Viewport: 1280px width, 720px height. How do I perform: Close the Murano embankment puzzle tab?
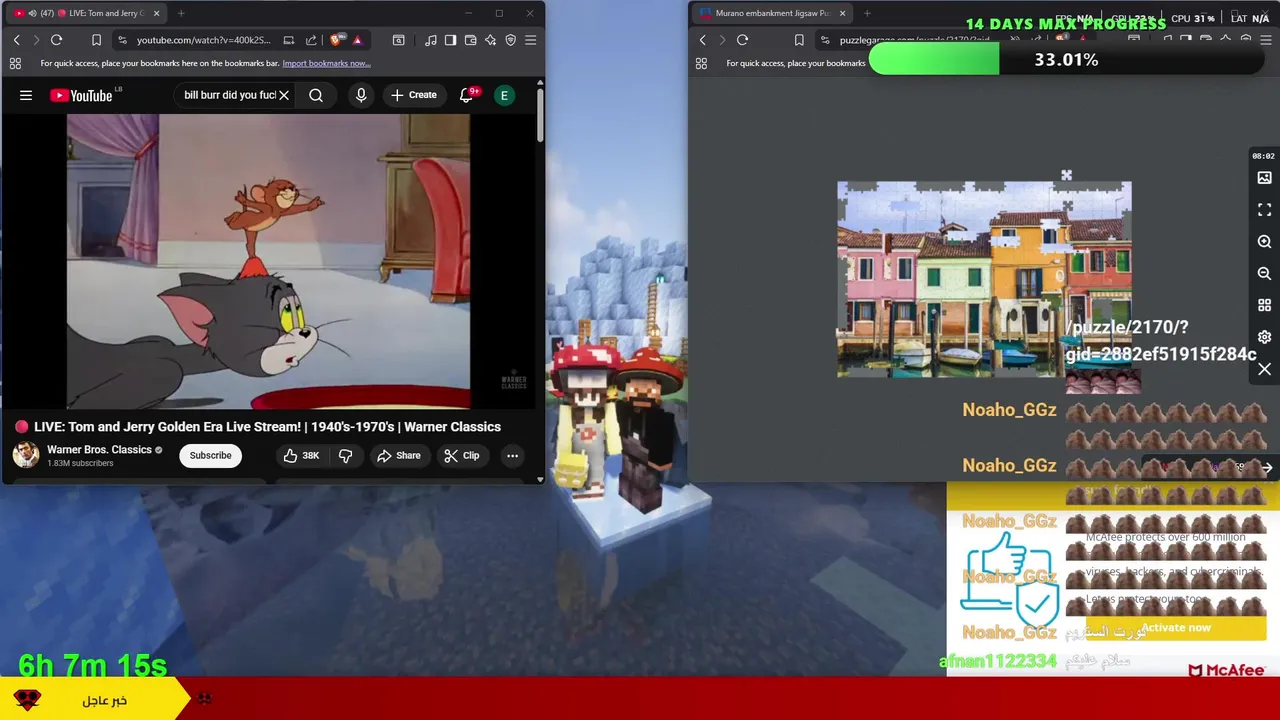(842, 13)
